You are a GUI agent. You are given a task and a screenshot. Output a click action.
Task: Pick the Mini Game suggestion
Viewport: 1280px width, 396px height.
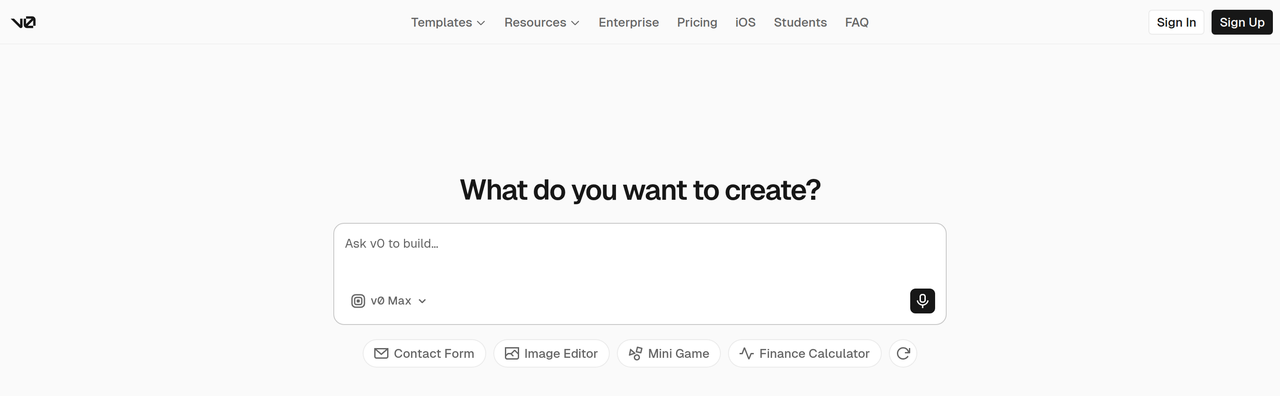point(669,353)
